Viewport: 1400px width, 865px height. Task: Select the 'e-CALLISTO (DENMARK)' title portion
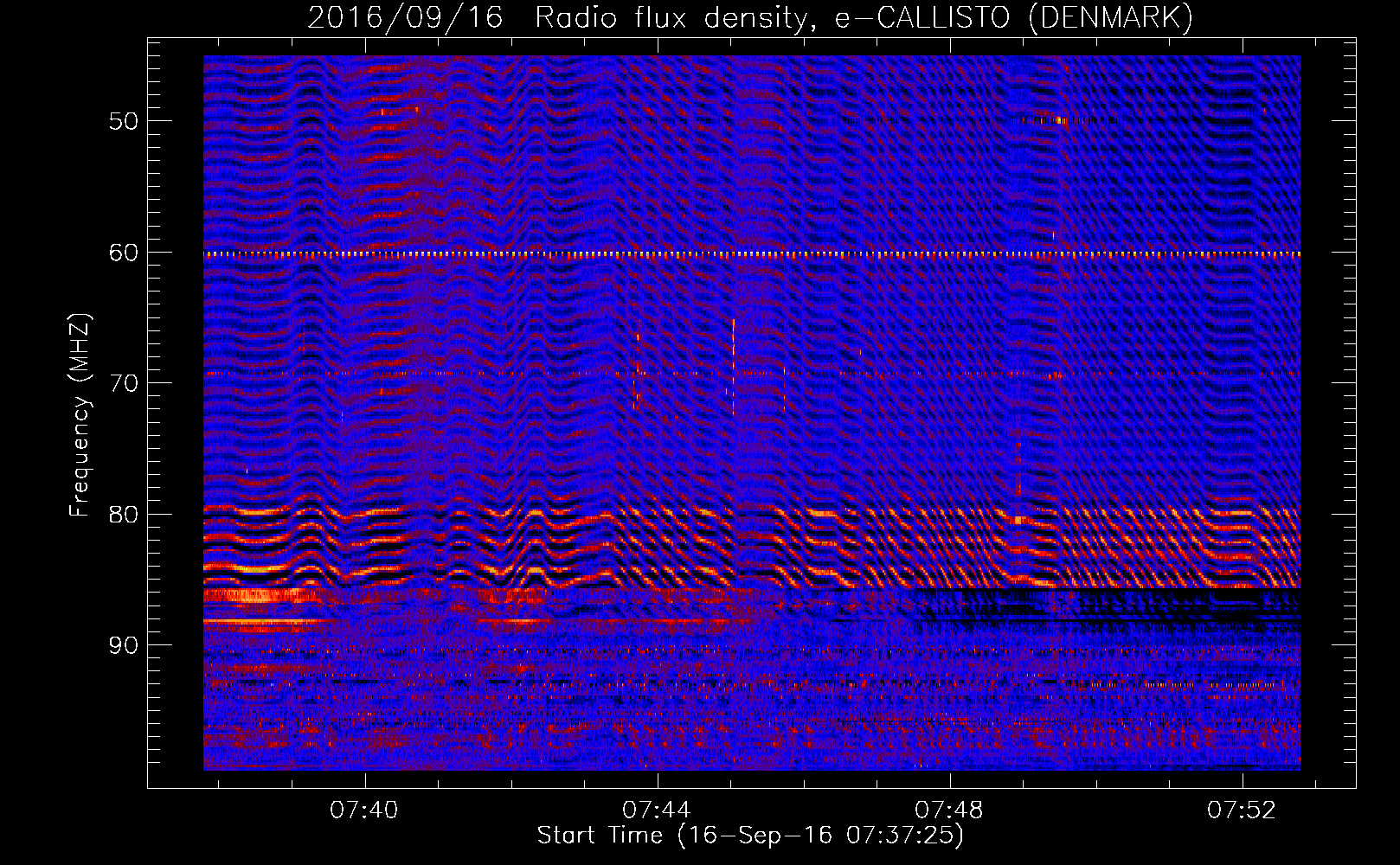[x=1013, y=18]
